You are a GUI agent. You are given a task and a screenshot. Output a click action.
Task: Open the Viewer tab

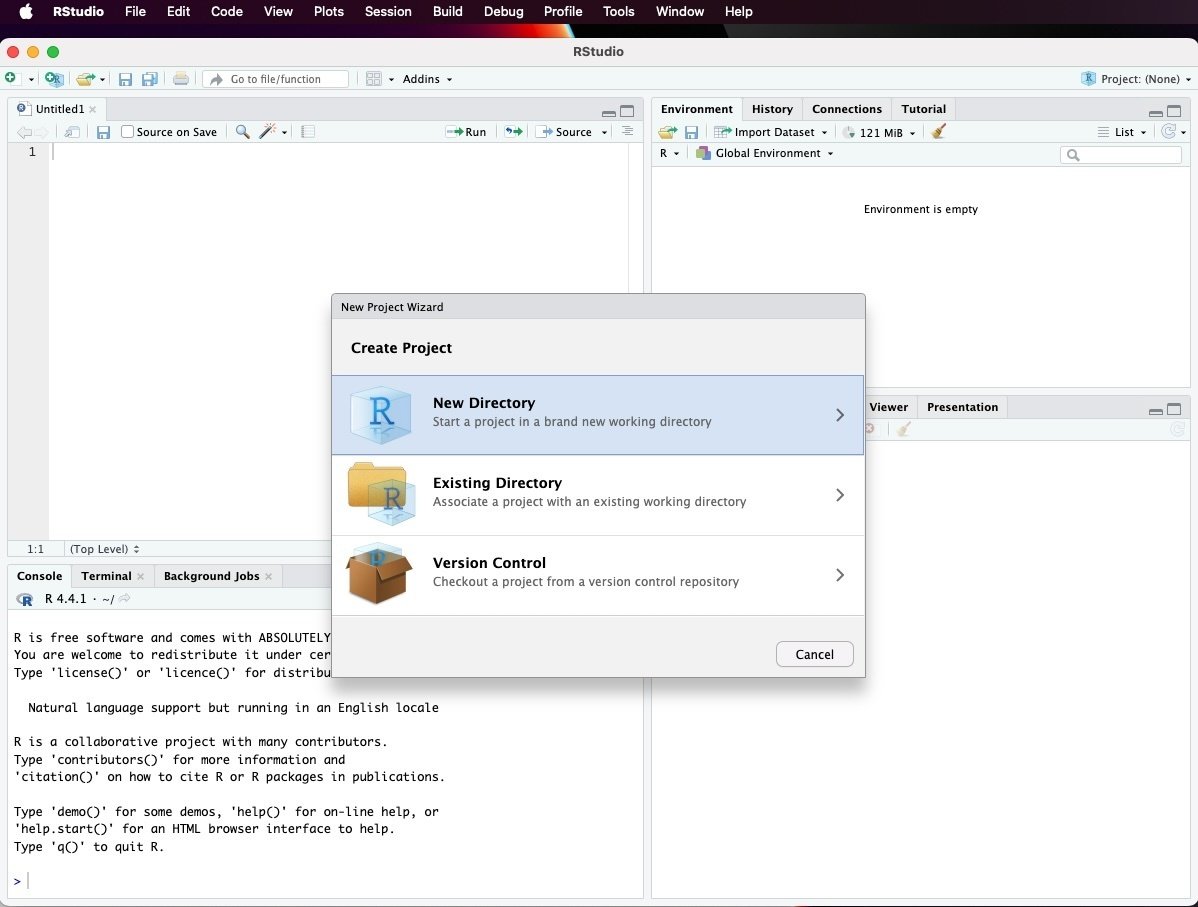[888, 407]
